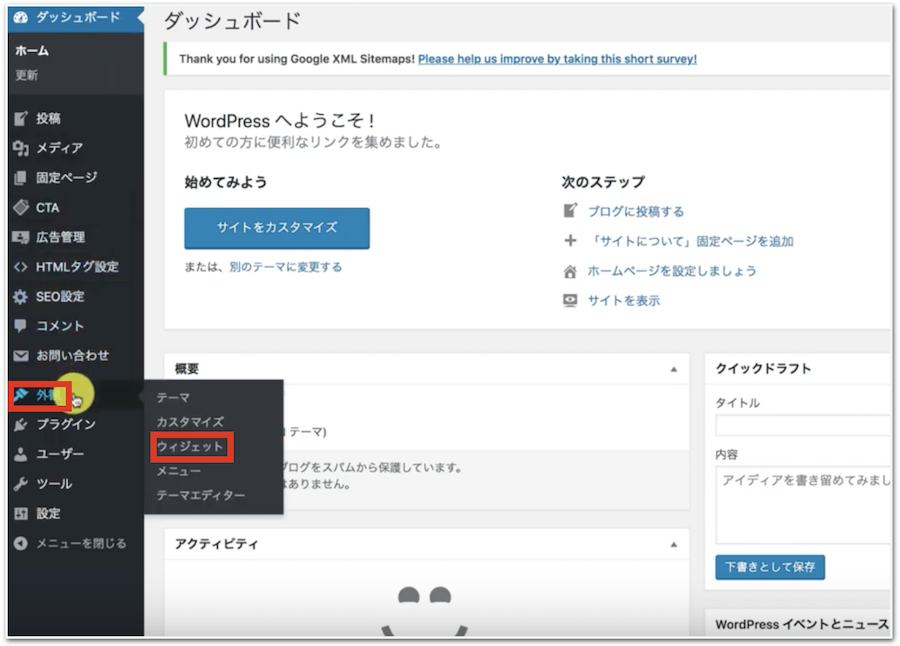
Task: Click the プラグイン plug icon
Action: click(20, 424)
